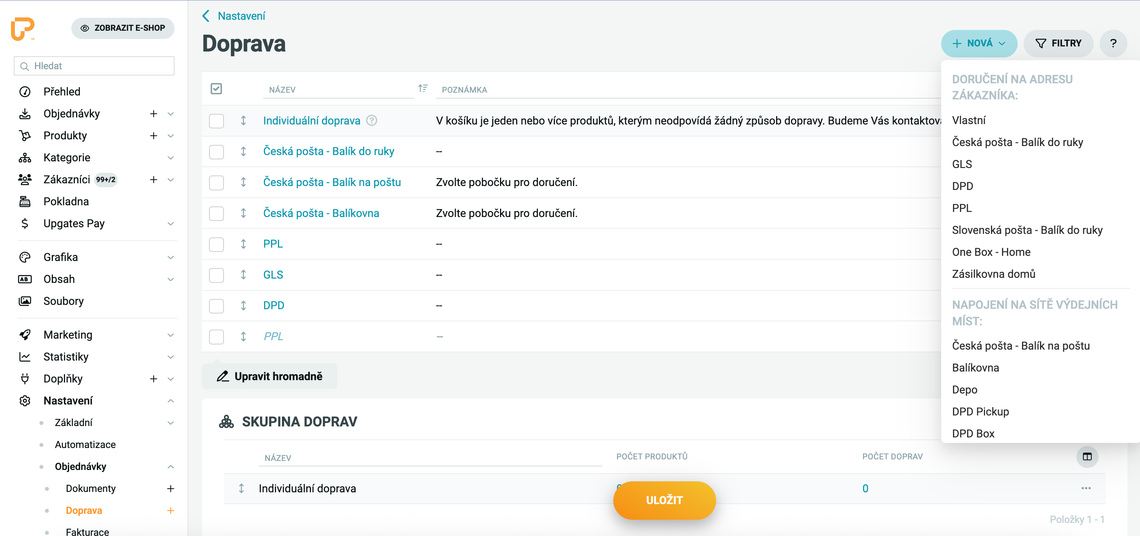Open column settings icon in Skupina doprav
Screen dimensions: 1140x536
[1086, 457]
